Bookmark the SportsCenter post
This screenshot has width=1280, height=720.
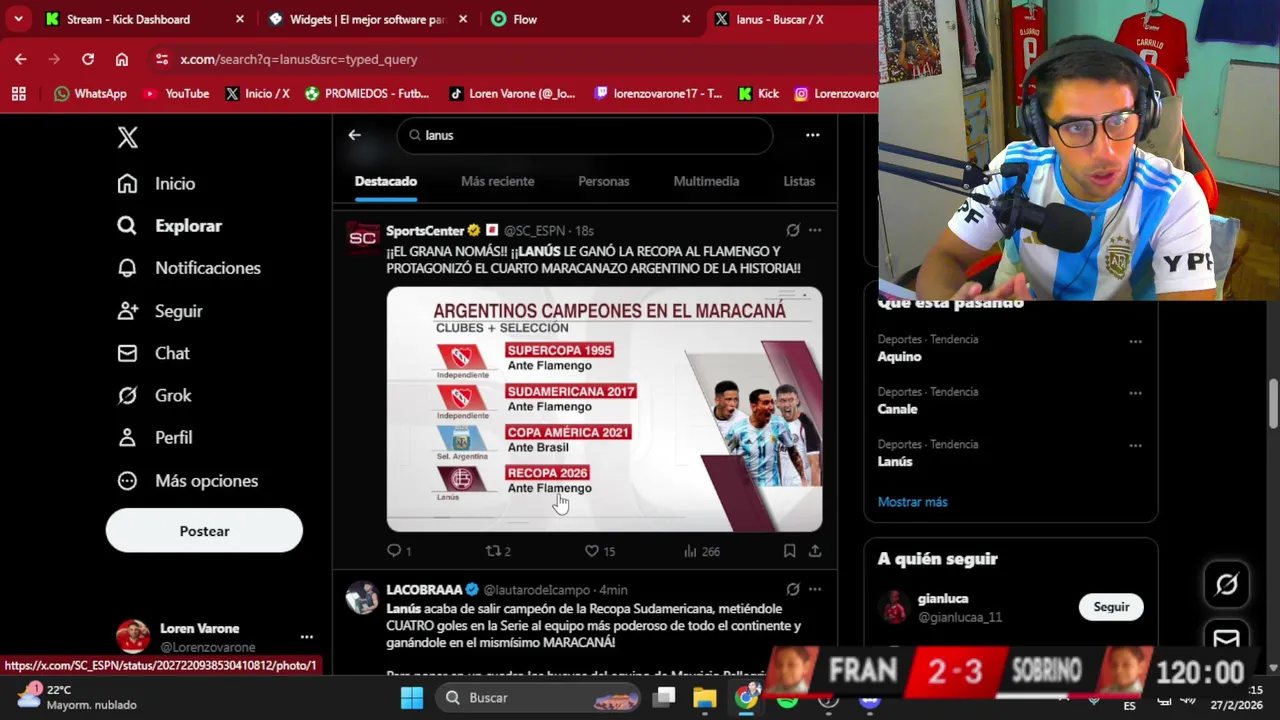click(789, 551)
